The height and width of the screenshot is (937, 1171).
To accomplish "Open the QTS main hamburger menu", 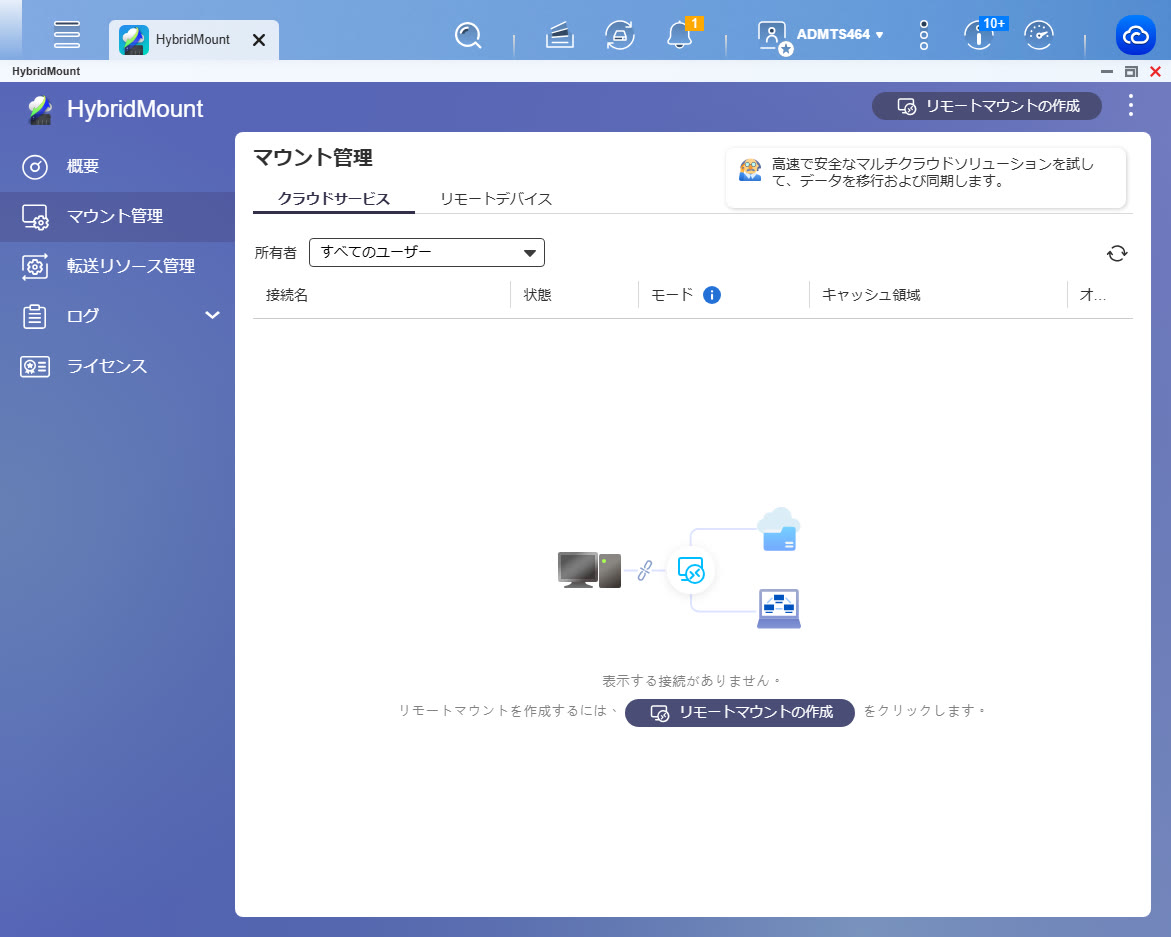I will tap(67, 34).
